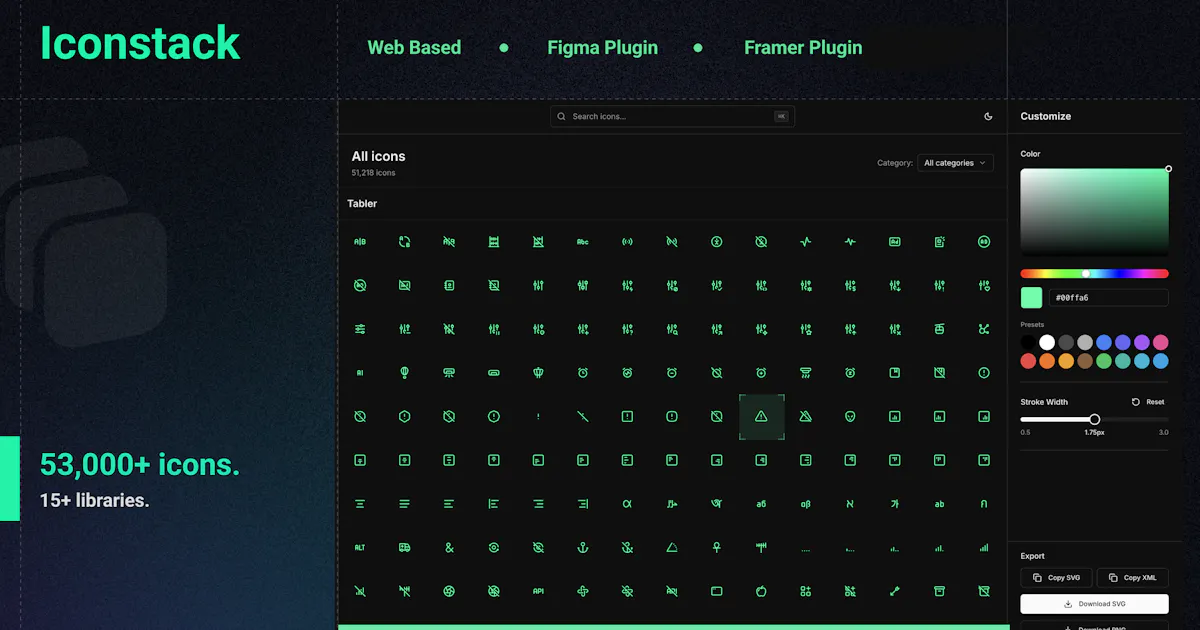Select the red preset color

(1028, 361)
